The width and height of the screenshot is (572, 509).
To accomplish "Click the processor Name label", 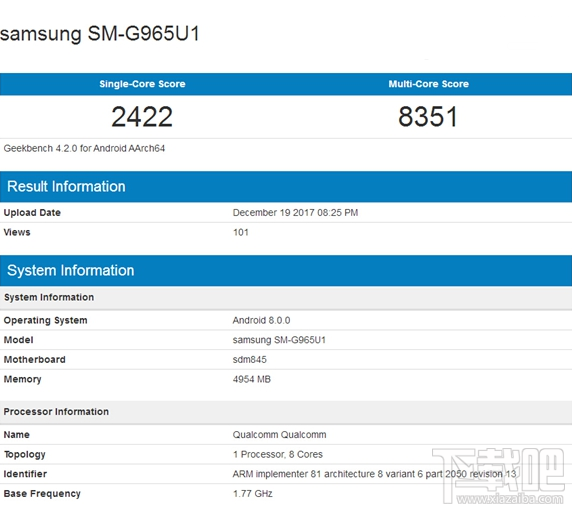I will [17, 435].
